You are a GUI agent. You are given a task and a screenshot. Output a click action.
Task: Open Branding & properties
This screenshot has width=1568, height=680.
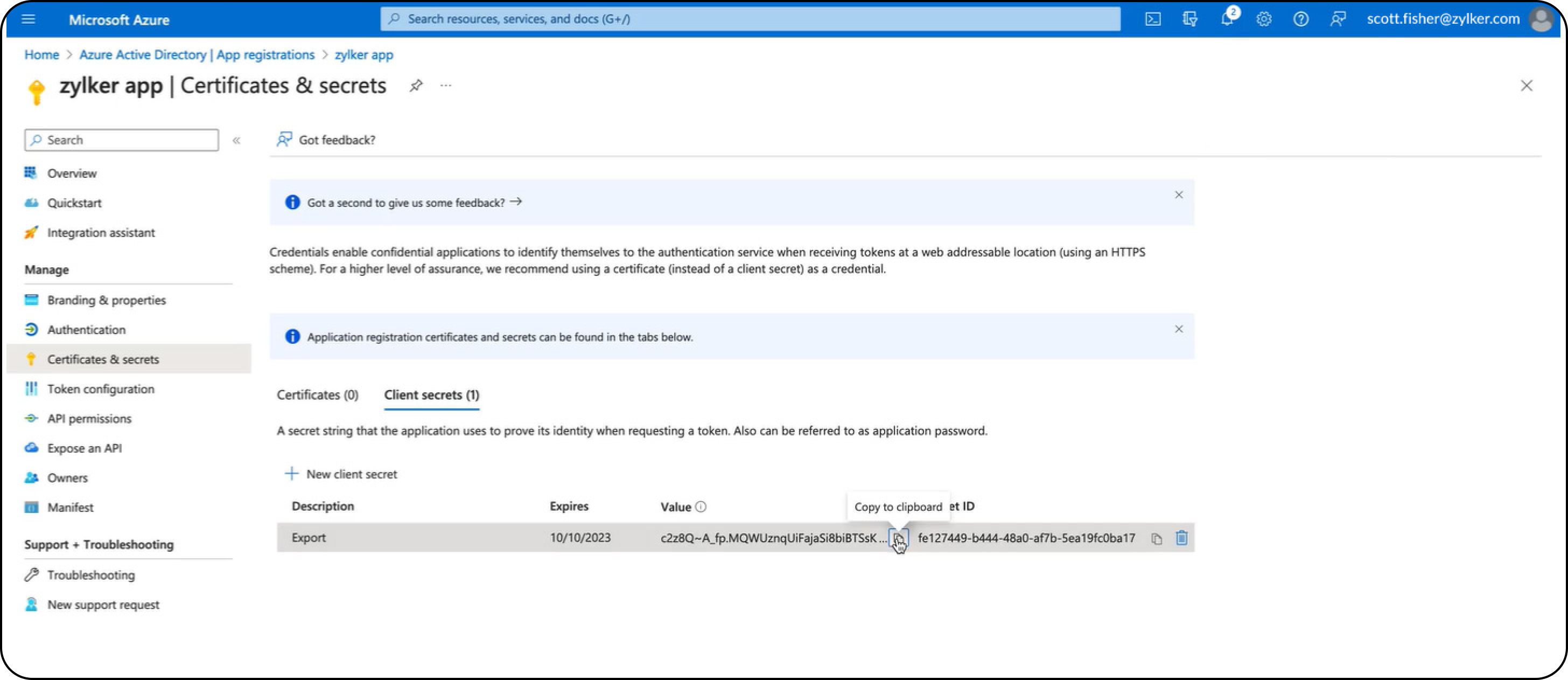pos(107,300)
